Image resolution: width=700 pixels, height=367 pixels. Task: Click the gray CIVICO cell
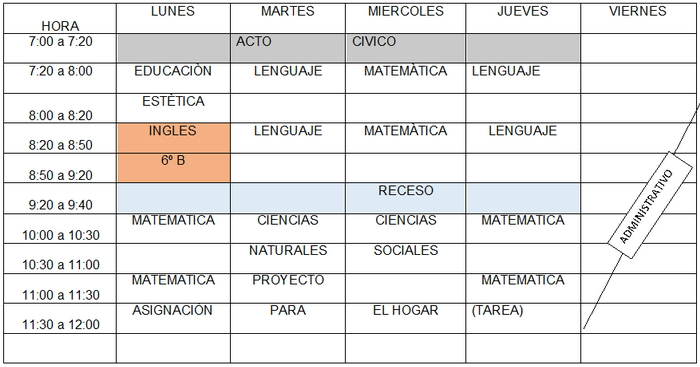405,48
